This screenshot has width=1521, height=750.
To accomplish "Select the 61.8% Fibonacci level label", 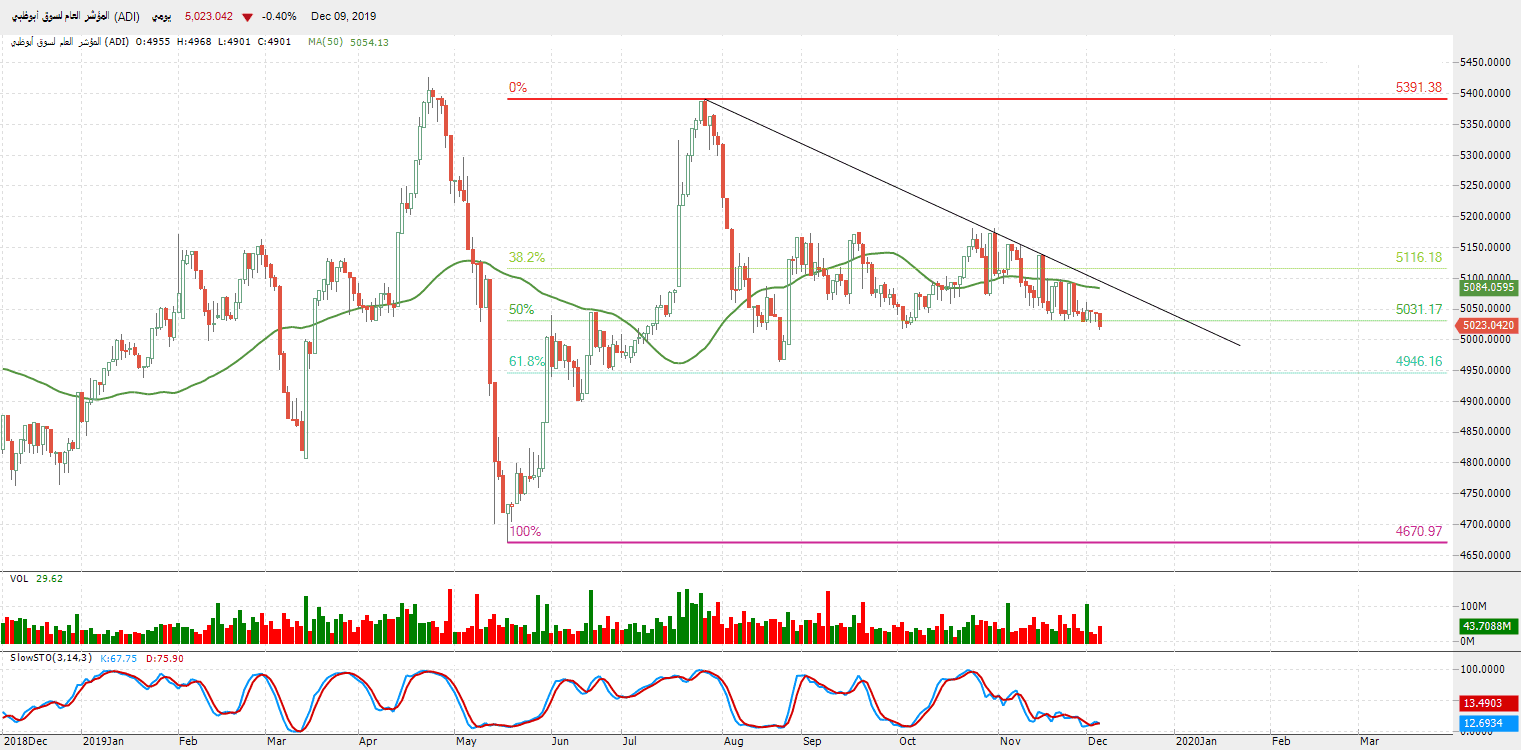I will (x=527, y=362).
